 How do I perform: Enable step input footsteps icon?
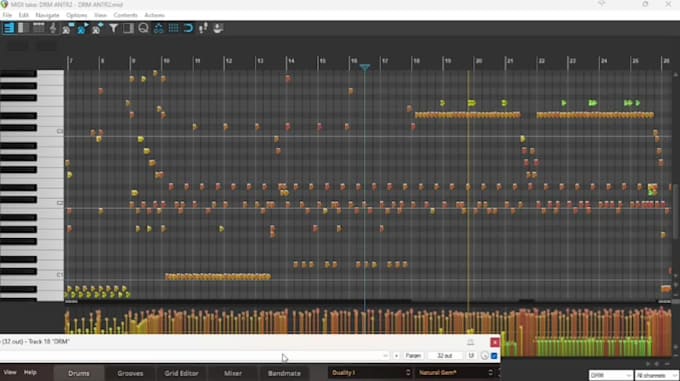[x=203, y=29]
